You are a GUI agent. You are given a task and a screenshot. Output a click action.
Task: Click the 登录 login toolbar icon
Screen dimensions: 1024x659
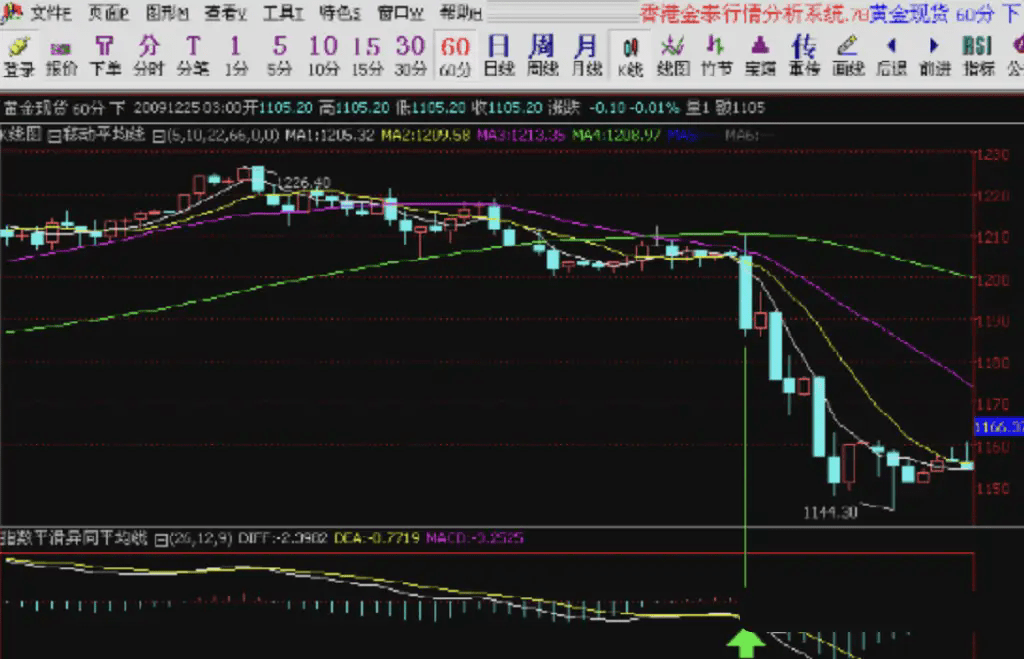pos(18,56)
